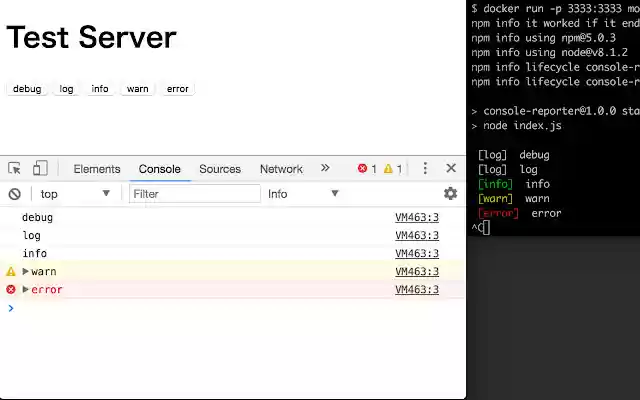Screen dimensions: 640x400
Task: Focus the console Filter input field
Action: [x=195, y=193]
